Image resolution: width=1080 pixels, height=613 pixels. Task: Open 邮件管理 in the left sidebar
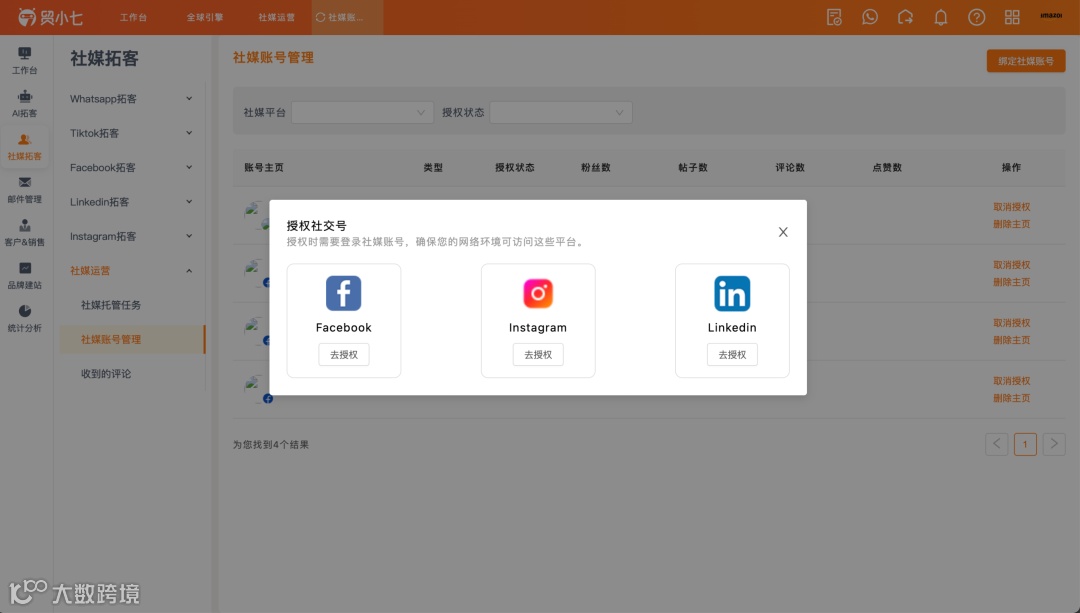pos(25,190)
